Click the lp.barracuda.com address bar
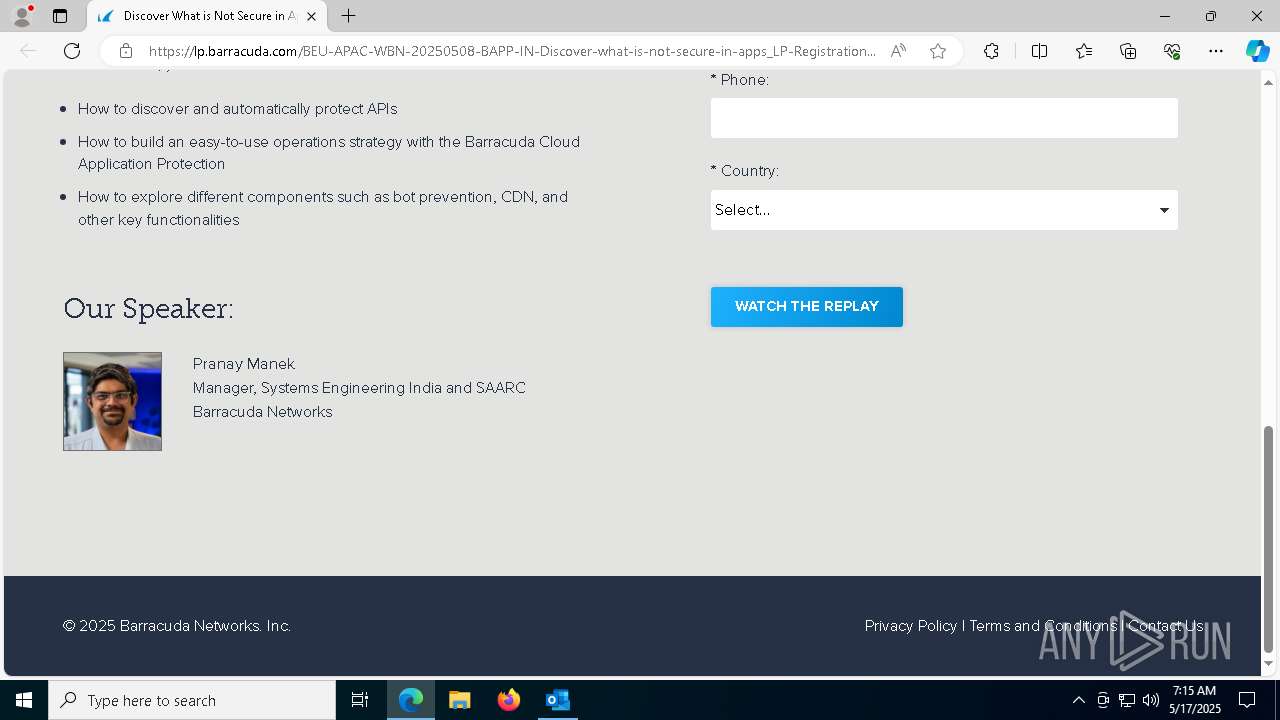The height and width of the screenshot is (720, 1280). point(510,51)
